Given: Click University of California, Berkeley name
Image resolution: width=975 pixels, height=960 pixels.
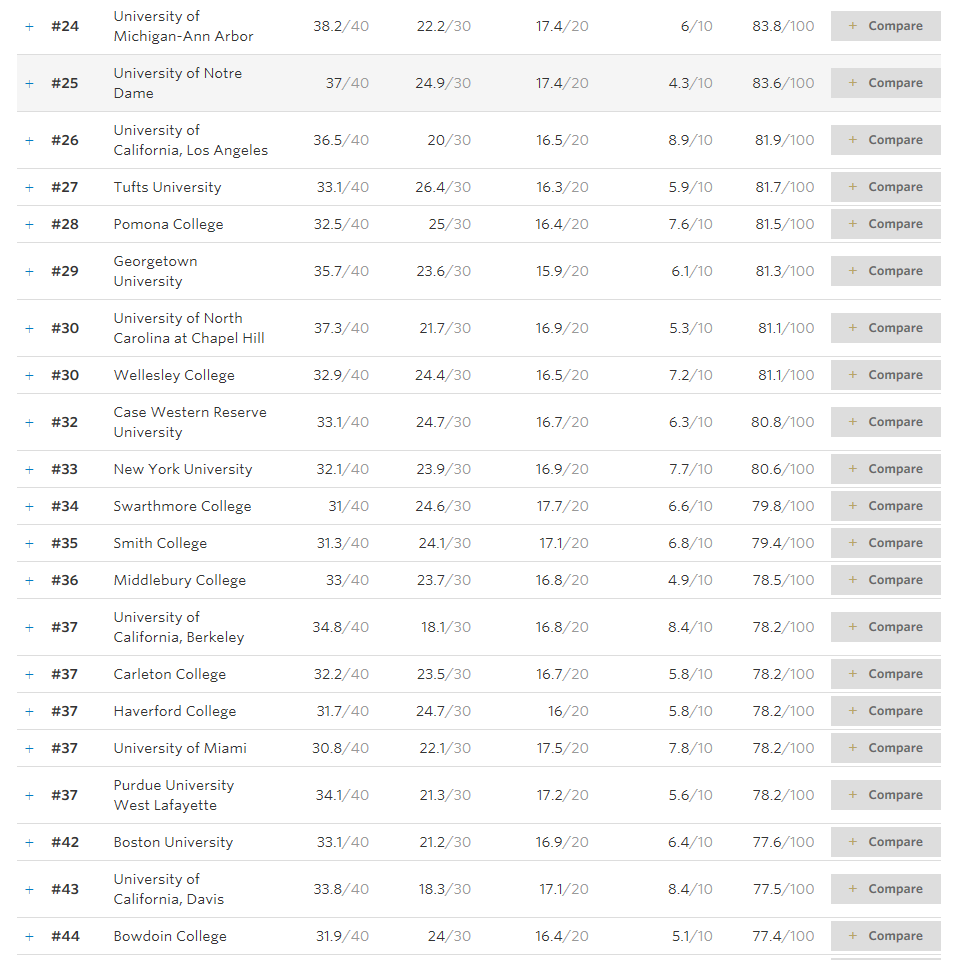Looking at the screenshot, I should 178,627.
